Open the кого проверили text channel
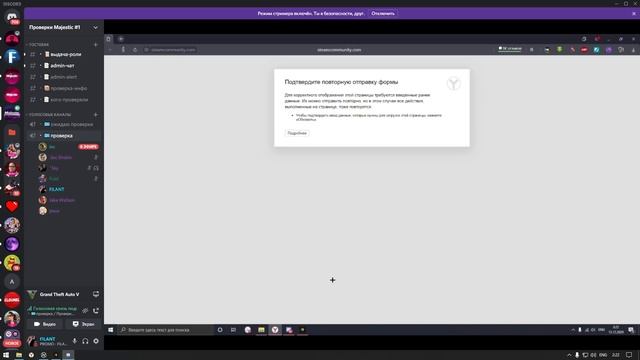Viewport: 640px width, 360px height. pyautogui.click(x=63, y=100)
